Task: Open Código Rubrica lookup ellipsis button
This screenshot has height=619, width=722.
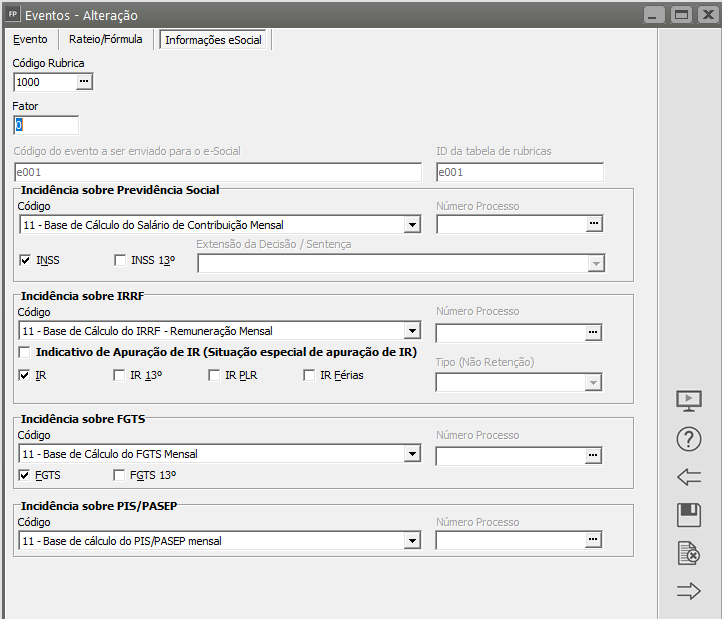Action: [84, 82]
